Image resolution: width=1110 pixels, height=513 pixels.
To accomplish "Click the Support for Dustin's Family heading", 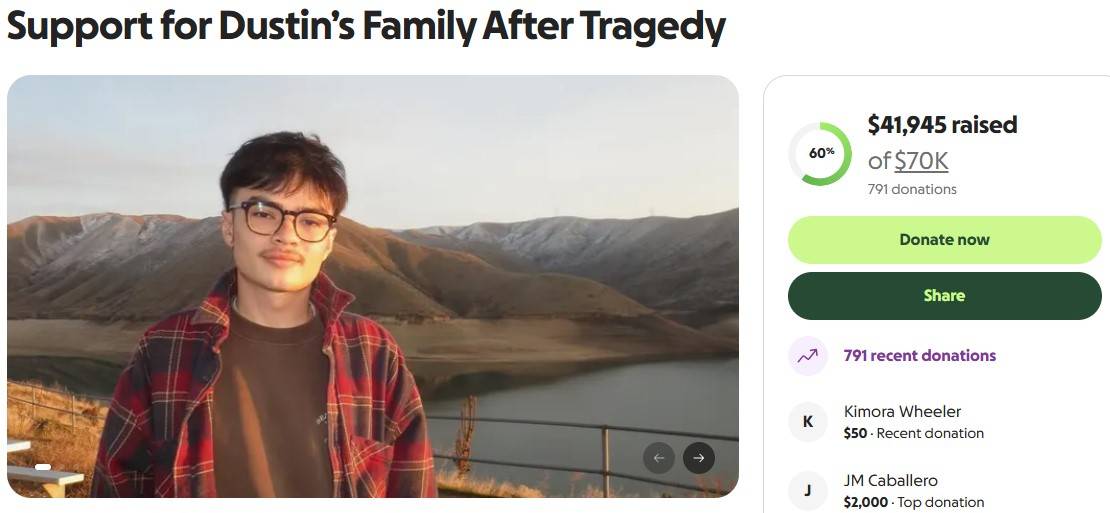I will point(366,25).
